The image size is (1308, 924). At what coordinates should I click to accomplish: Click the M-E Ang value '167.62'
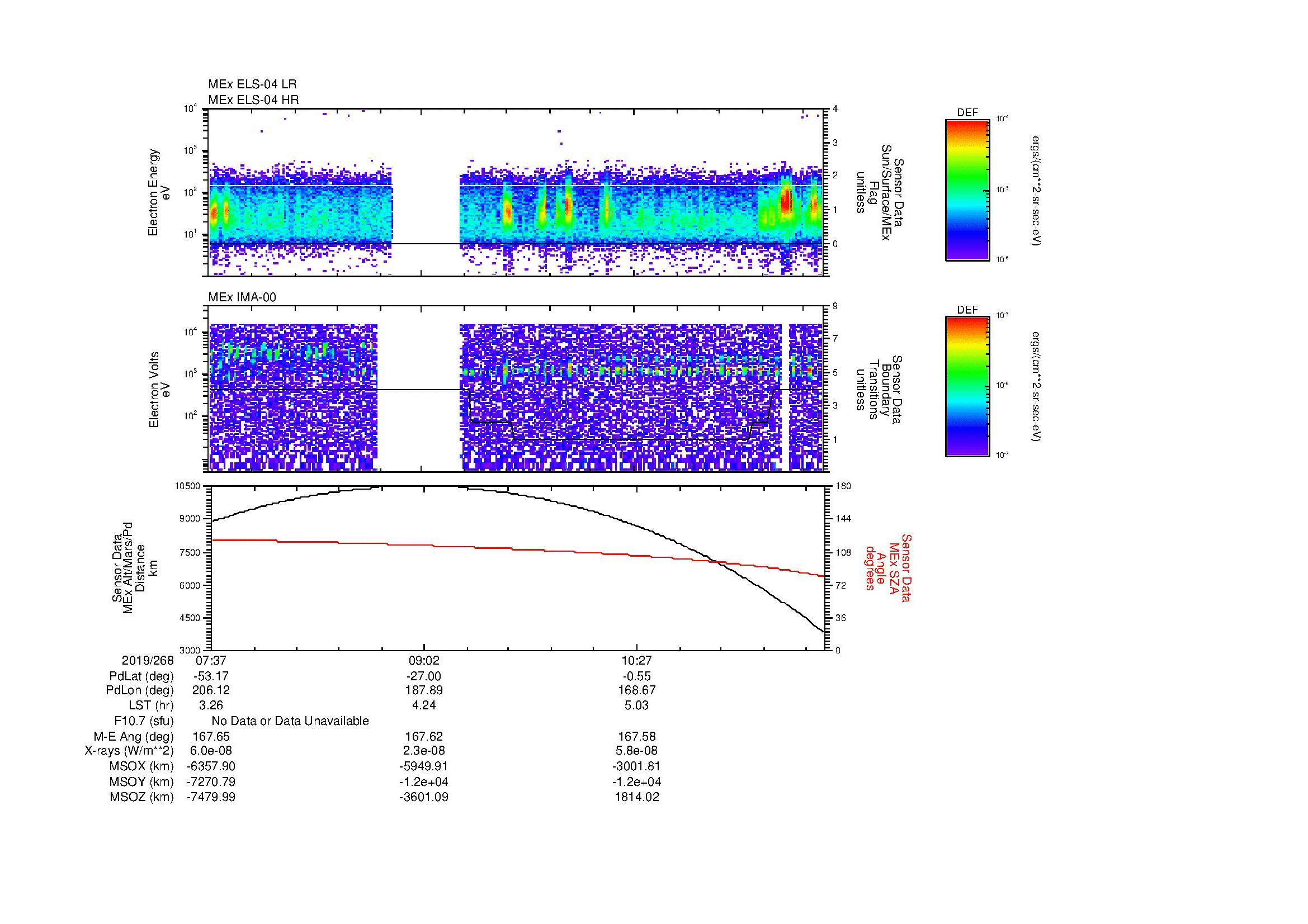(x=424, y=737)
